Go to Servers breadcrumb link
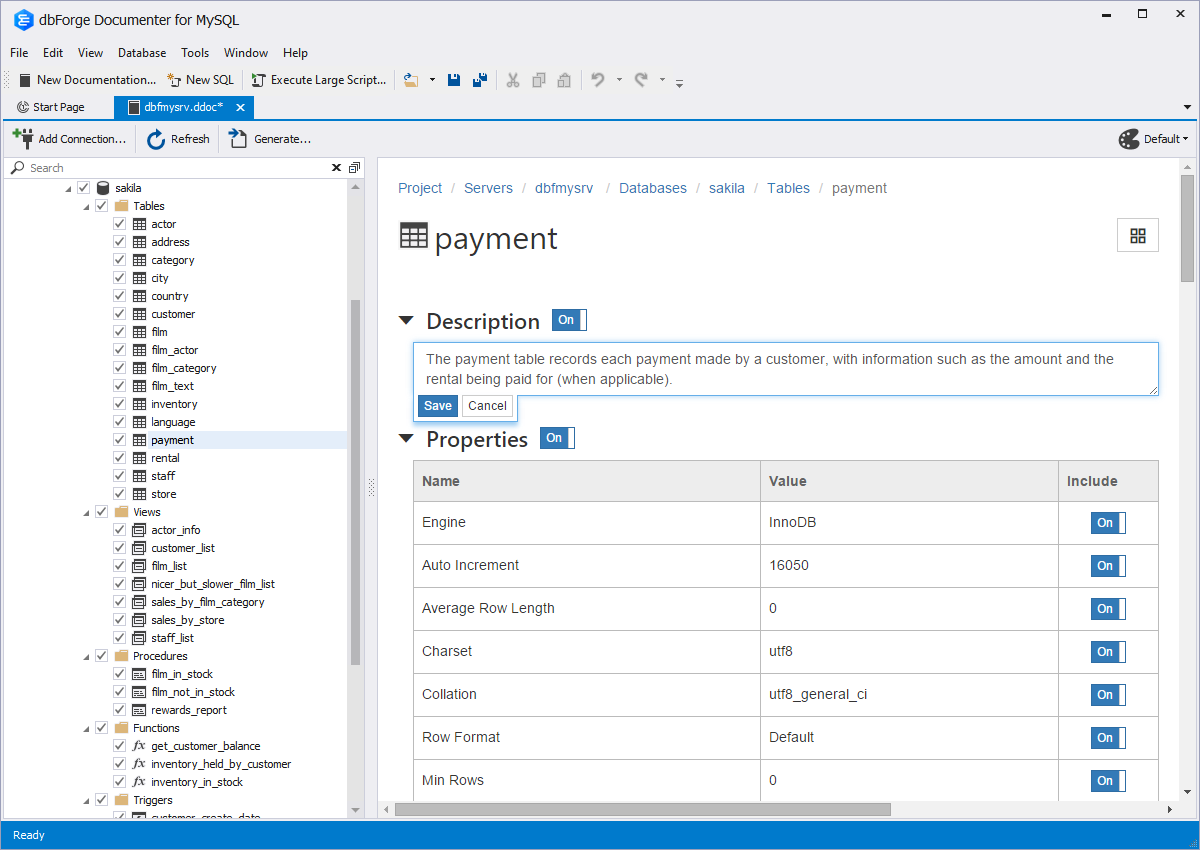 pos(488,188)
